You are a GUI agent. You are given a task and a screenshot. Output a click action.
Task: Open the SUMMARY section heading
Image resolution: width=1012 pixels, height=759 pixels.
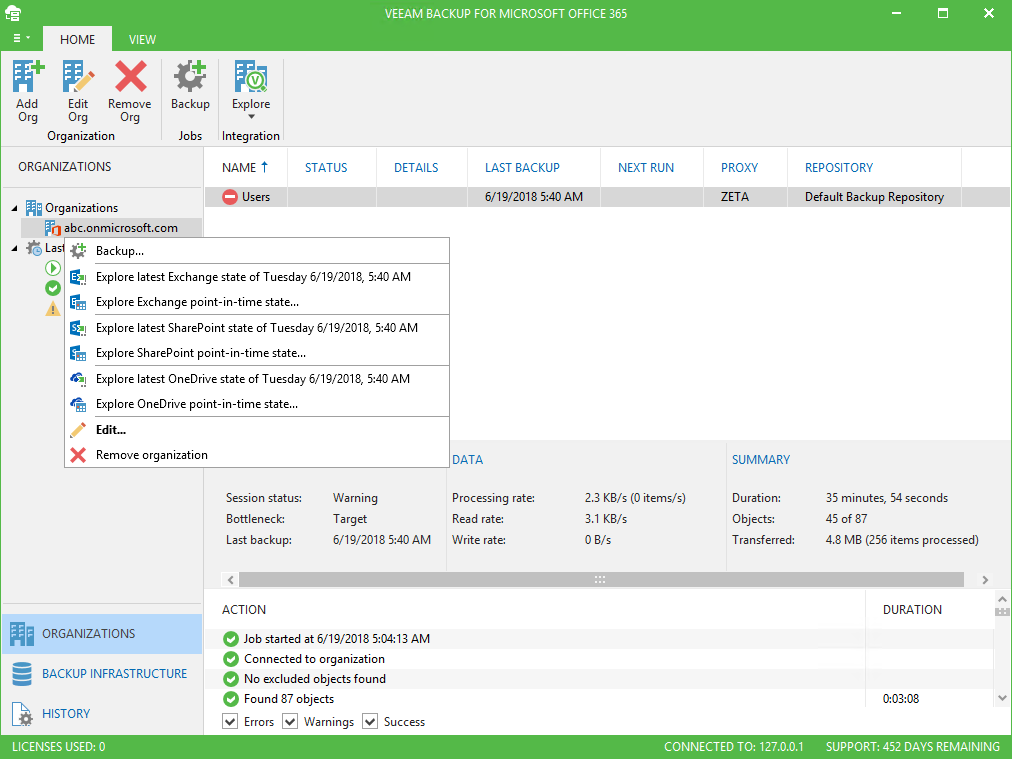[x=761, y=460]
